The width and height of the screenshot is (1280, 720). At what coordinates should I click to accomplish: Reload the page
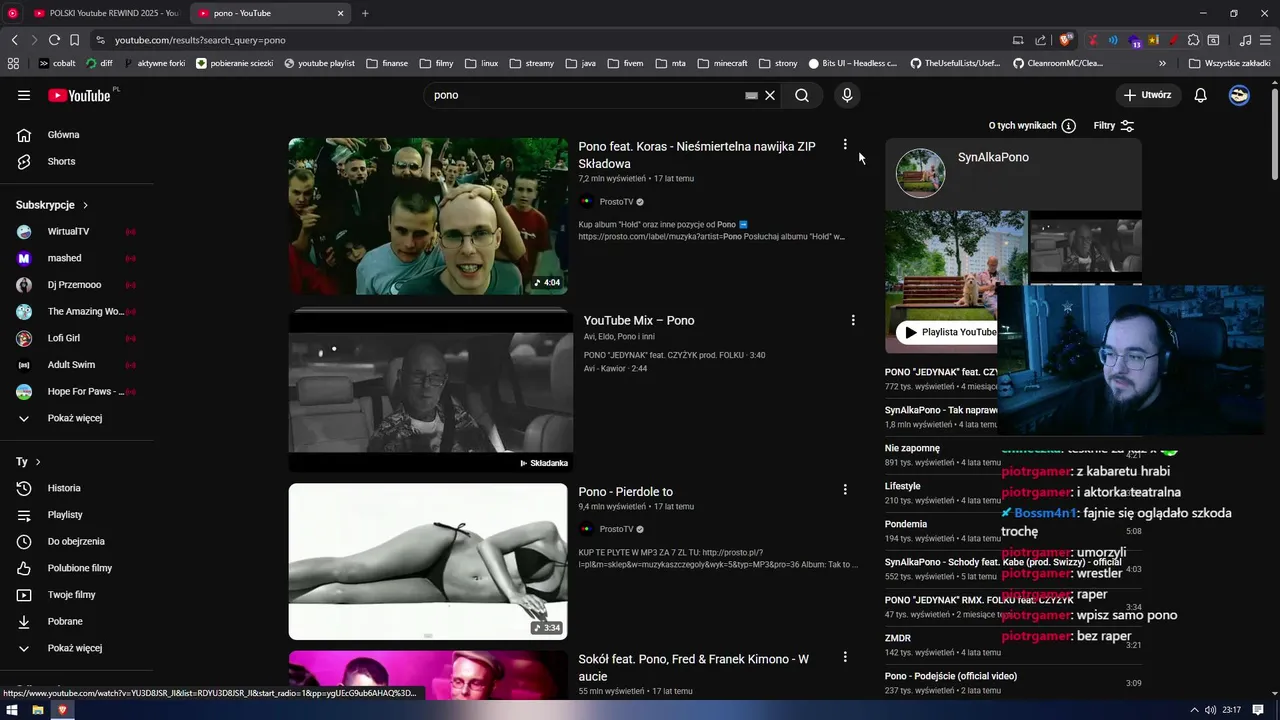(x=54, y=40)
